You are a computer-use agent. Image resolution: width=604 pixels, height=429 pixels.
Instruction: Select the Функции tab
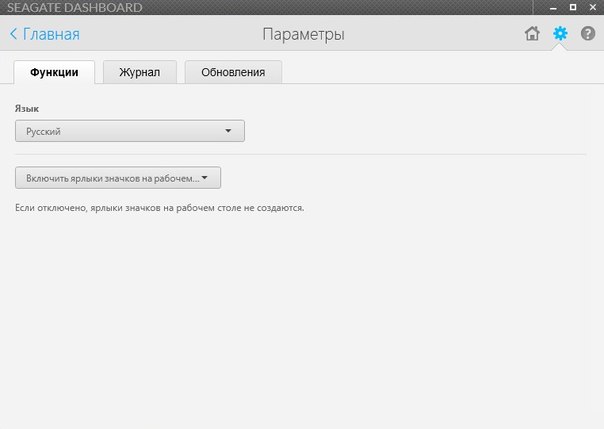coord(54,72)
